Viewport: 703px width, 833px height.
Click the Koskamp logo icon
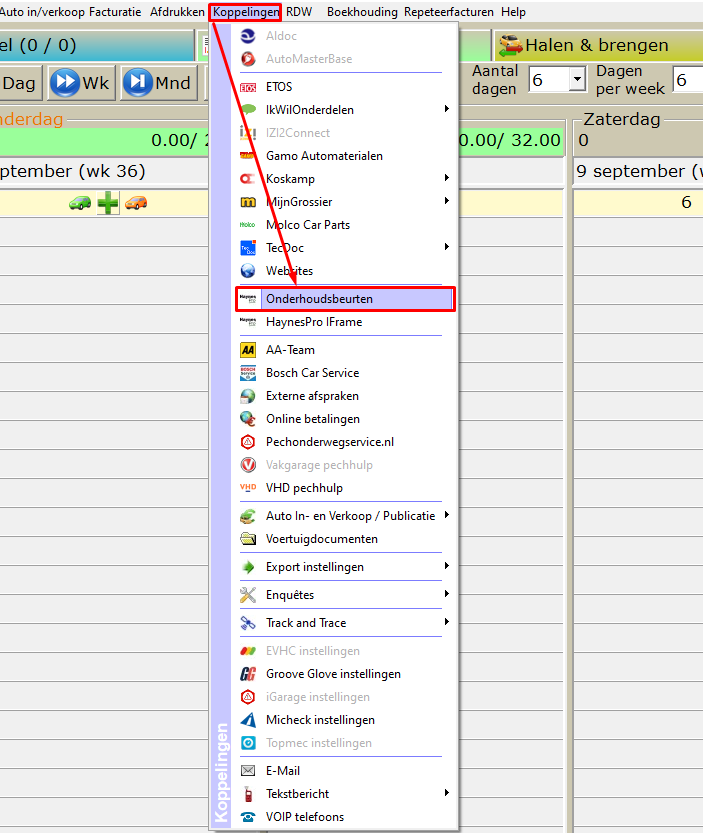tap(248, 178)
